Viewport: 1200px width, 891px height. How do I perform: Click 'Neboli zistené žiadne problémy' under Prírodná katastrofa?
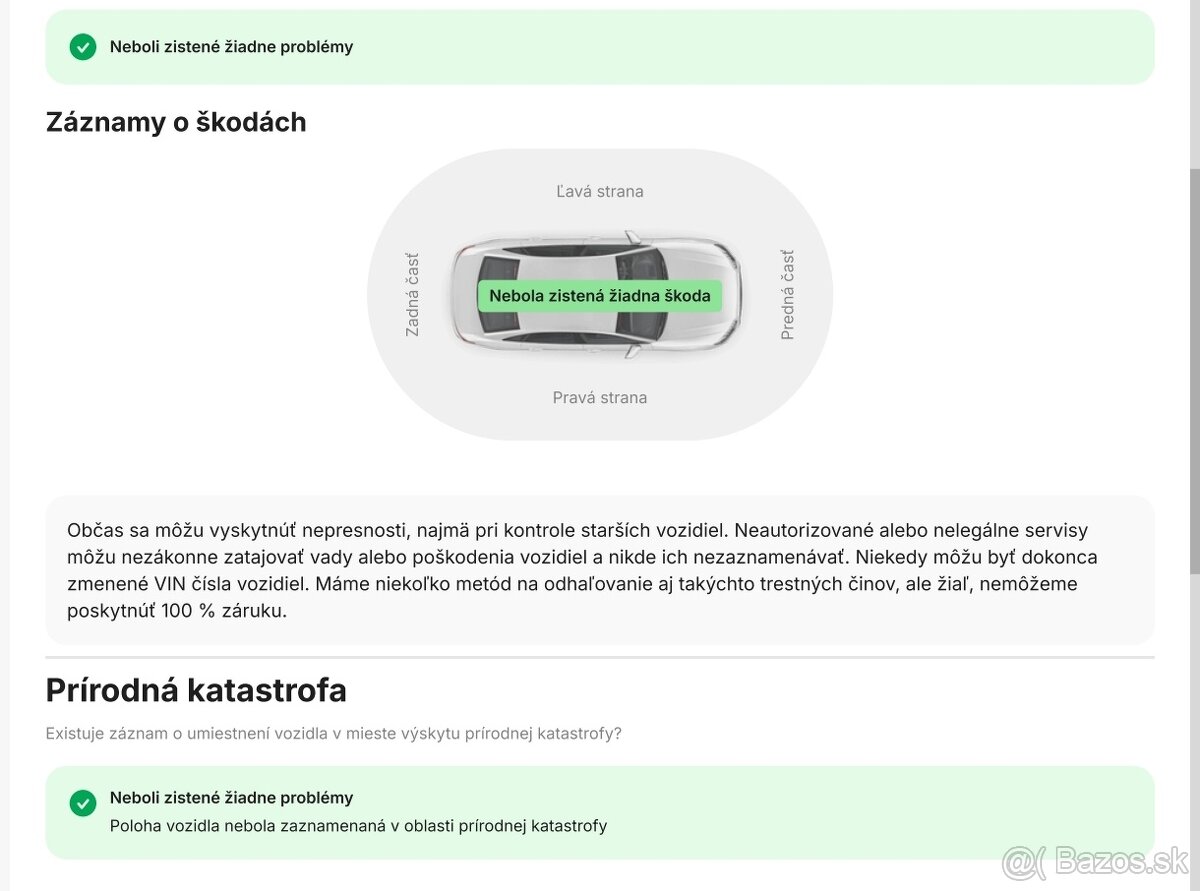pyautogui.click(x=231, y=798)
